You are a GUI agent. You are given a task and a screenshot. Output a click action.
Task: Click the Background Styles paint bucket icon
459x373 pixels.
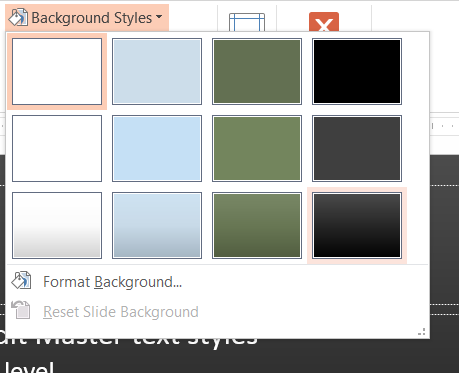(x=18, y=17)
